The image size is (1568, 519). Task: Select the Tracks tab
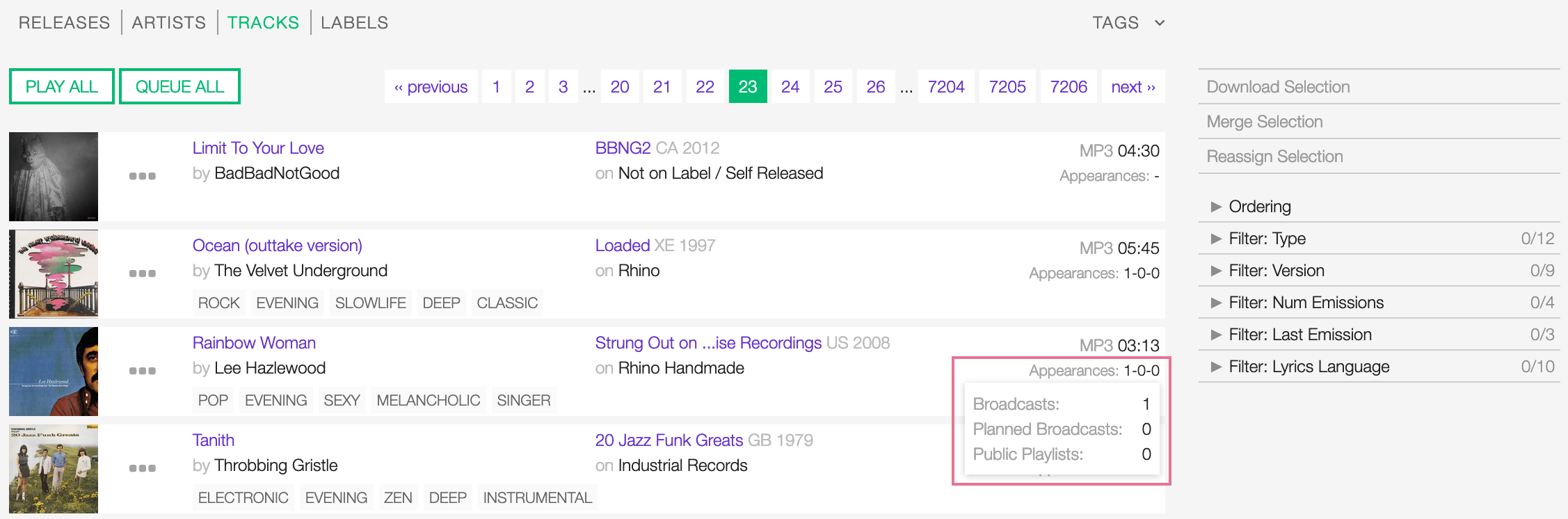coord(263,23)
